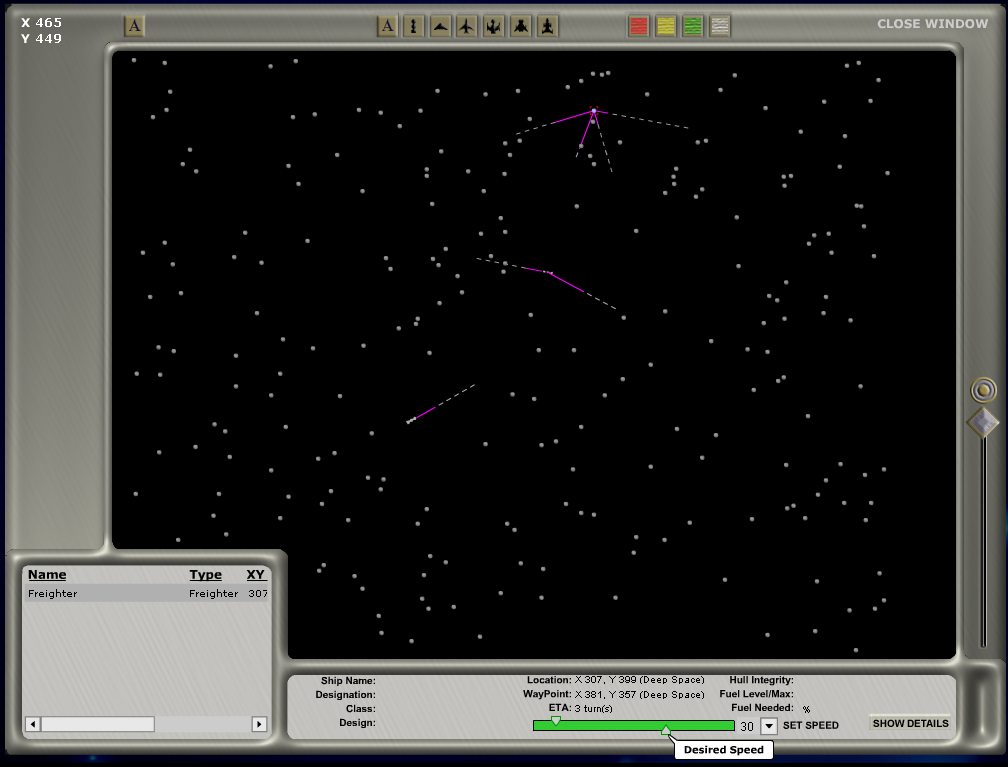Select the wide-winged ship filter icon
Screen dimensions: 1008x767
[x=521, y=26]
